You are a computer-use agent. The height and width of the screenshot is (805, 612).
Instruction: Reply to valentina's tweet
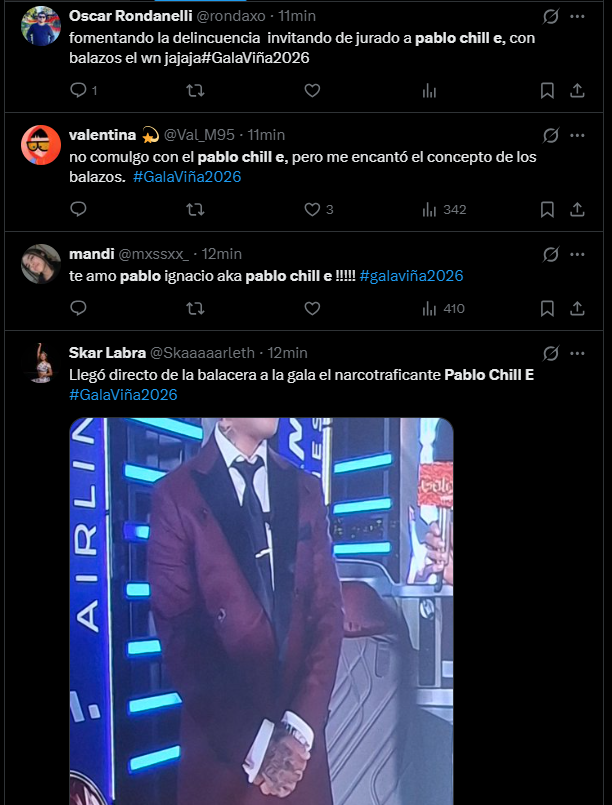[79, 209]
